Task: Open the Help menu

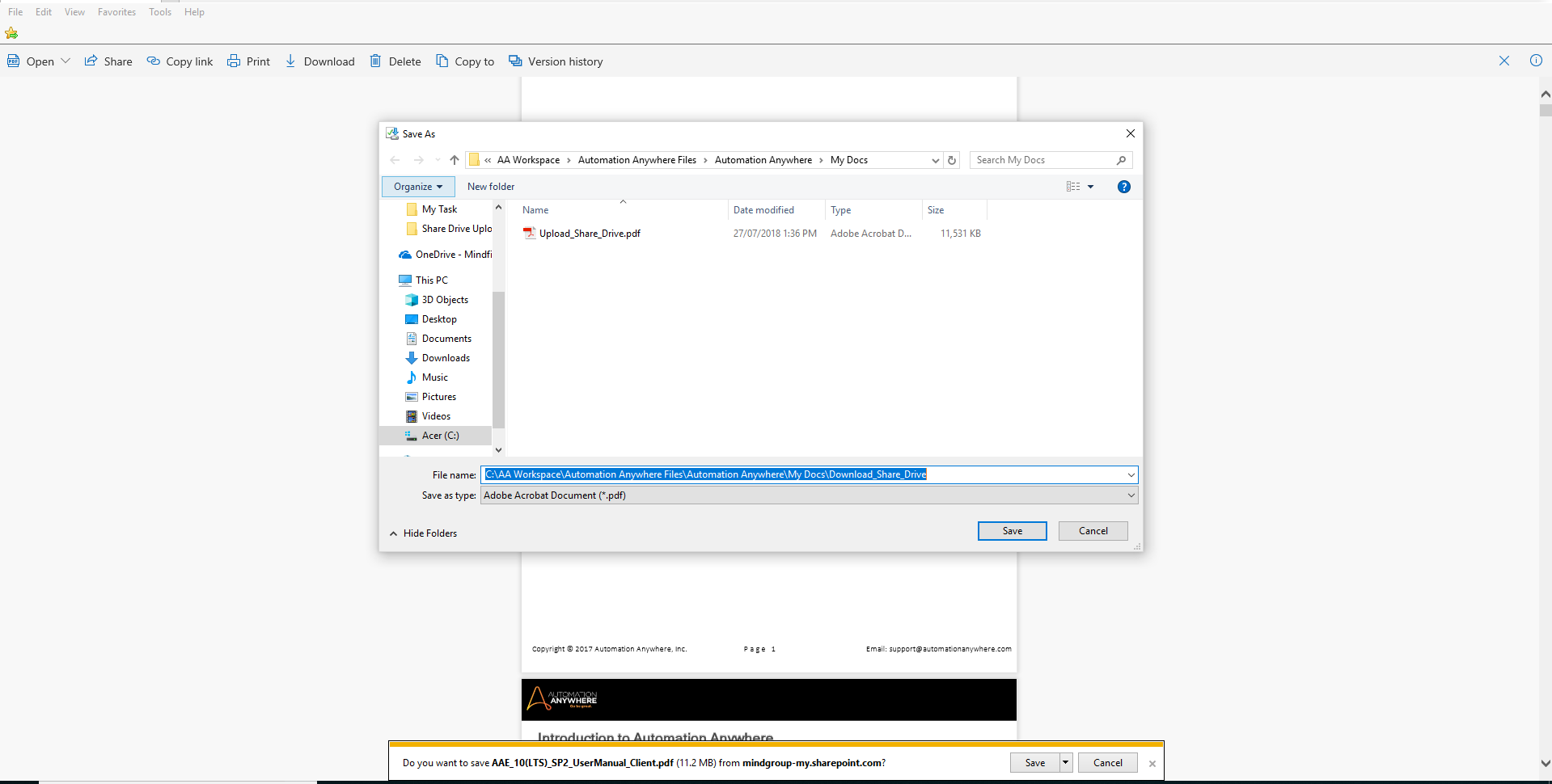Action: tap(194, 12)
